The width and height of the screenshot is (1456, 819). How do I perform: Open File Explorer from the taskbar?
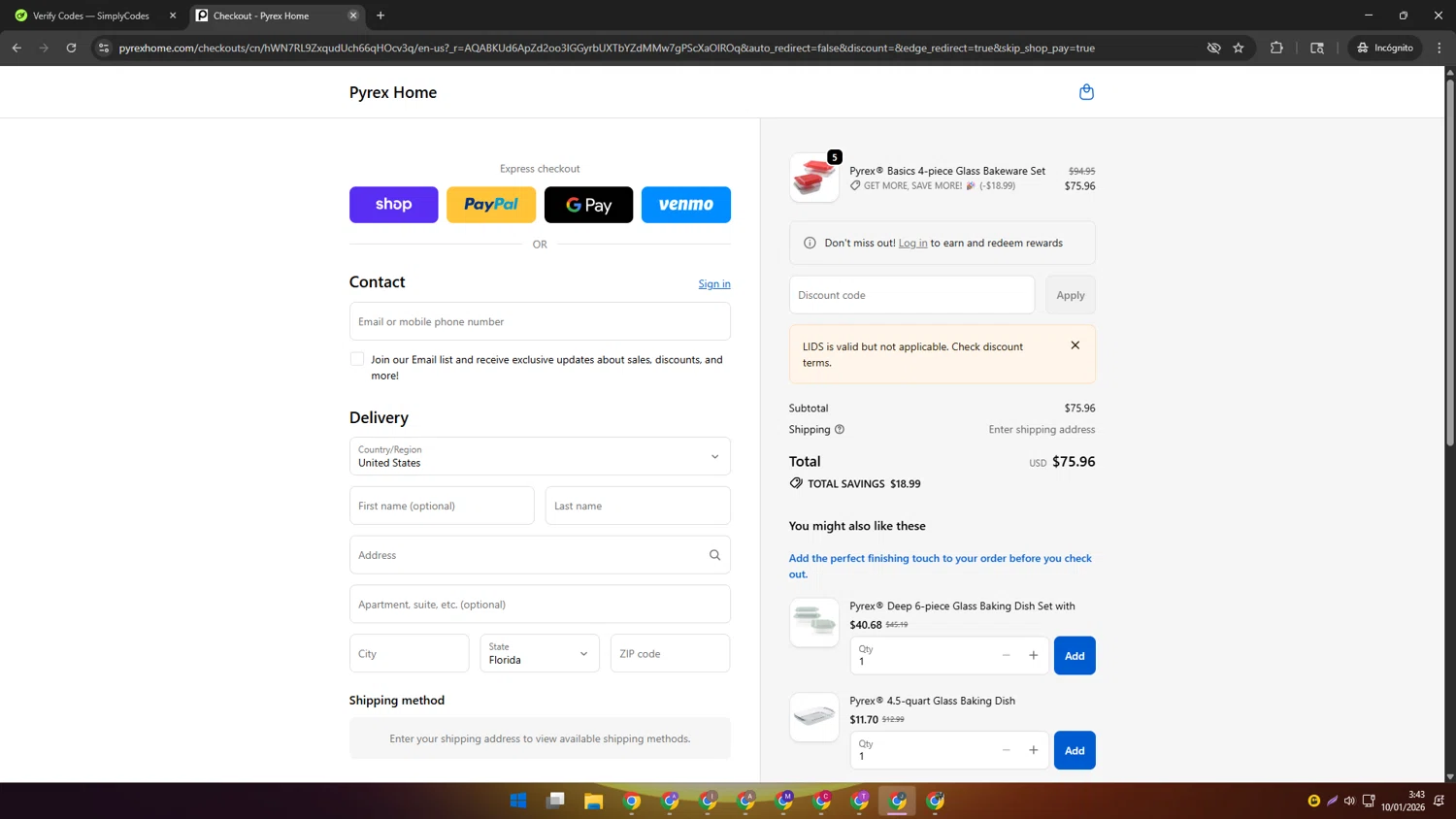click(x=594, y=801)
